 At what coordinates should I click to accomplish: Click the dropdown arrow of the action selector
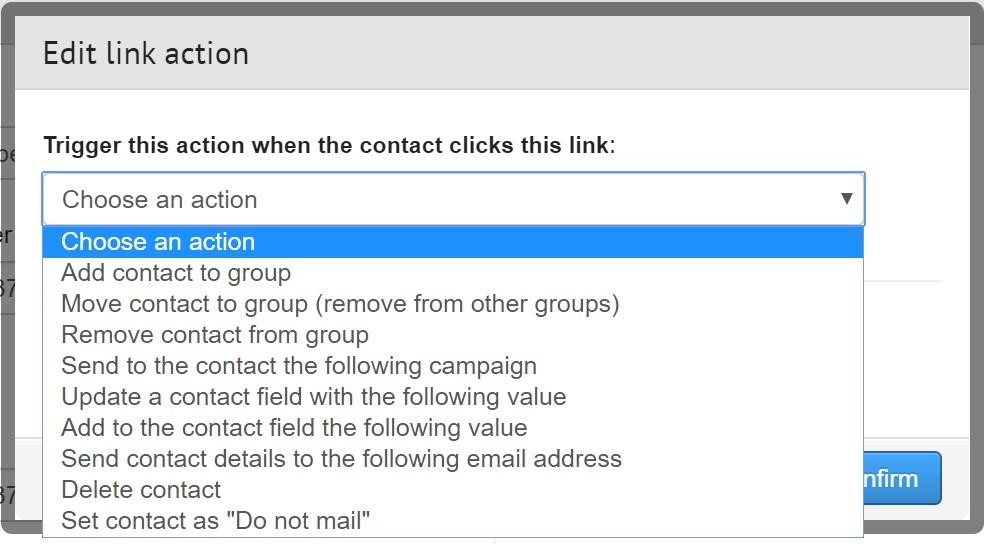coord(846,198)
